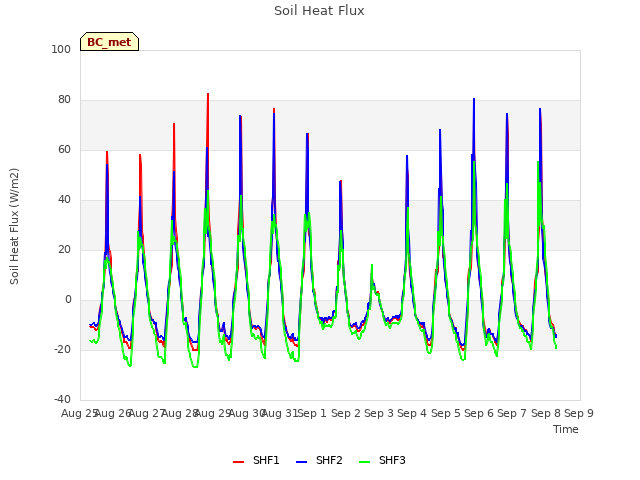The height and width of the screenshot is (480, 640).
Task: Click the 100 y-axis tick label
Action: coord(61,49)
